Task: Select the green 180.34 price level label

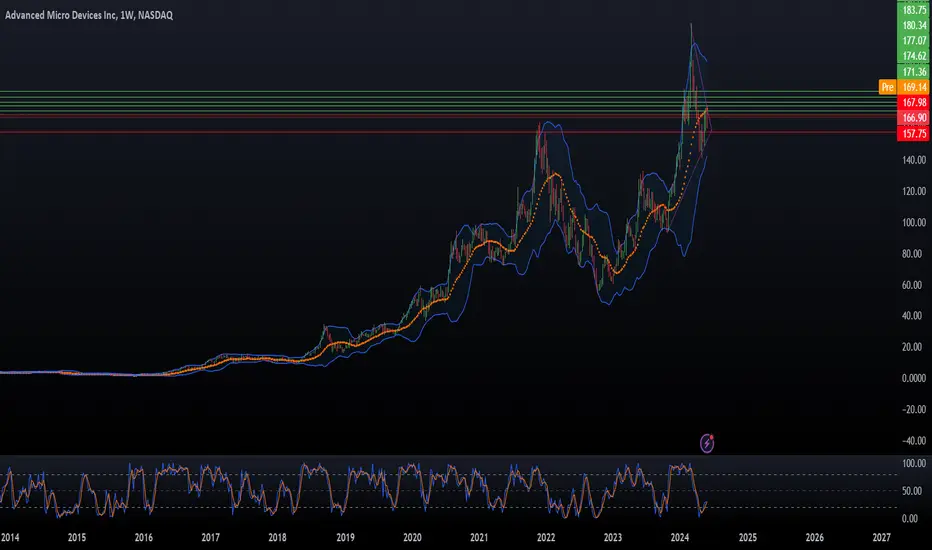Action: coord(914,26)
